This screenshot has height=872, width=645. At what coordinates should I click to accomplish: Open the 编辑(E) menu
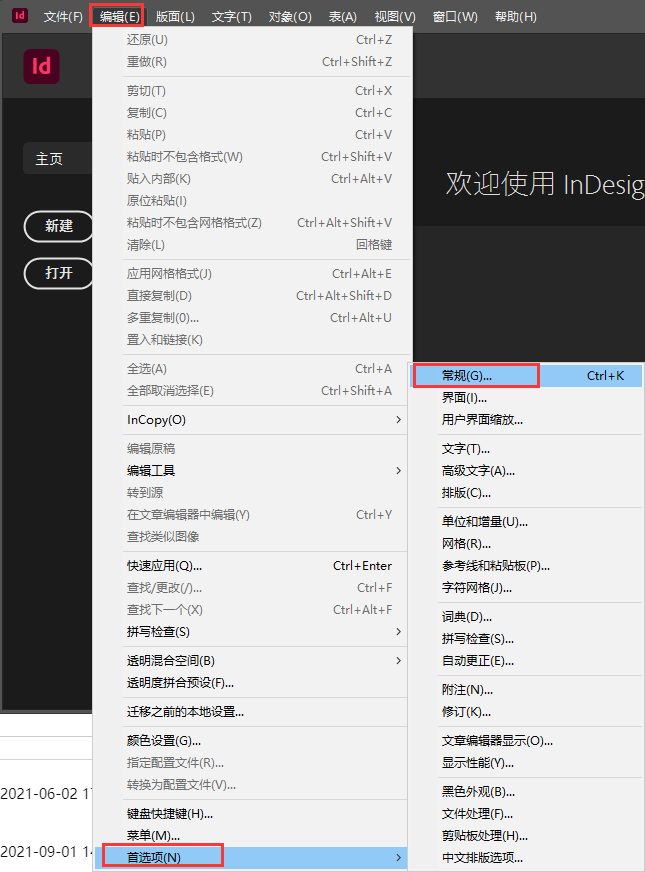[119, 17]
